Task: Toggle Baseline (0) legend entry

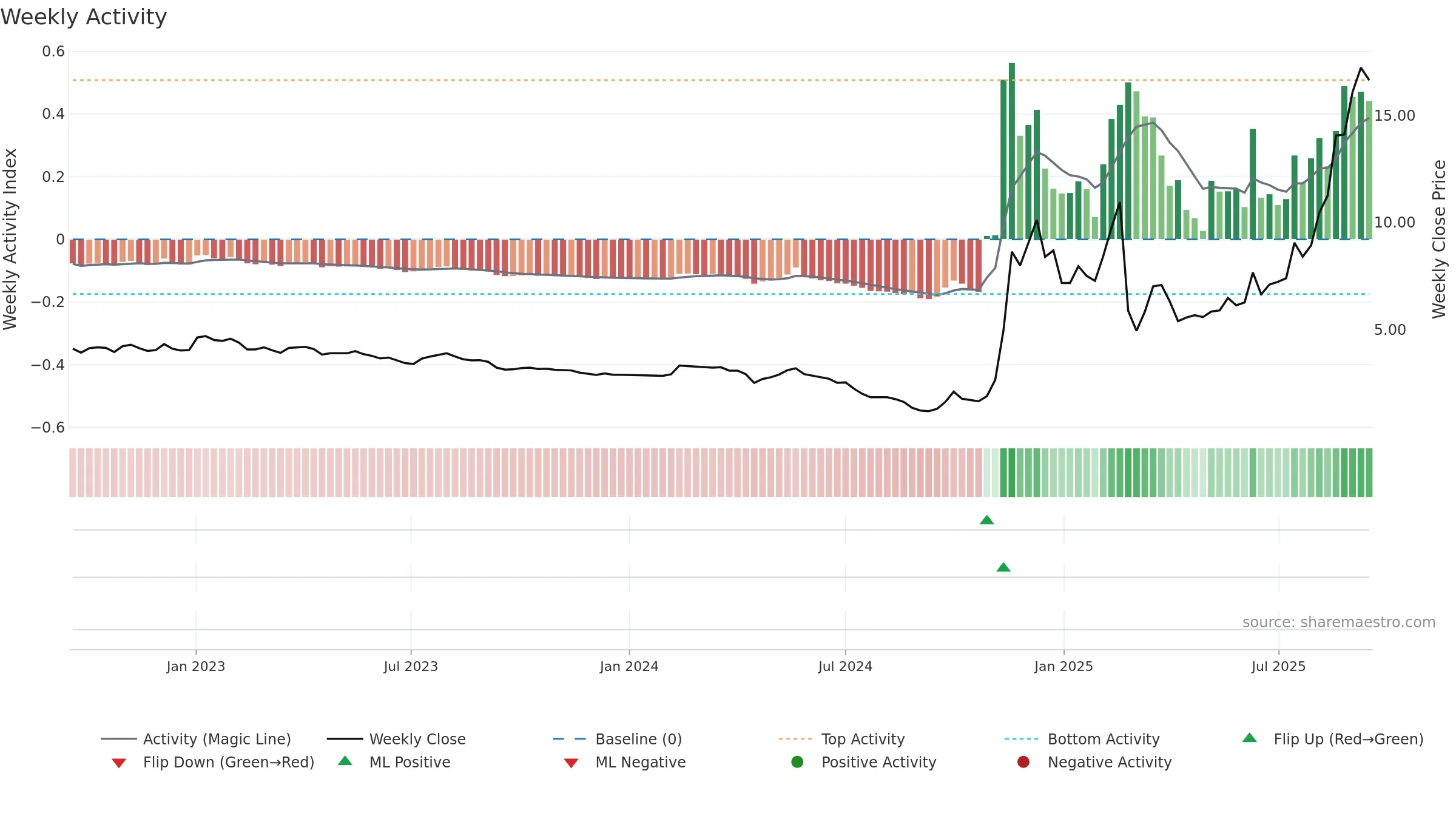Action: coord(618,739)
